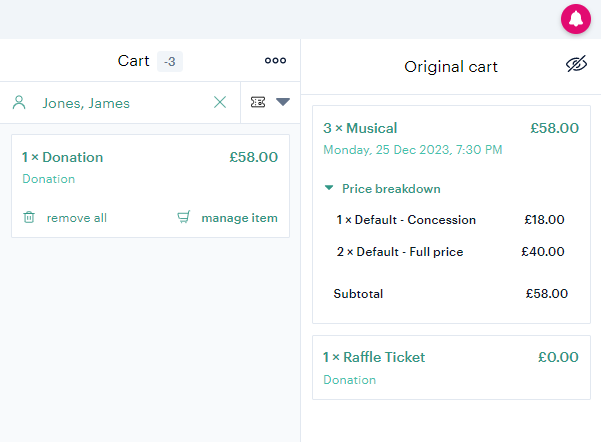Image resolution: width=601 pixels, height=442 pixels.
Task: Click the cart count badge showing -3
Action: pos(170,61)
